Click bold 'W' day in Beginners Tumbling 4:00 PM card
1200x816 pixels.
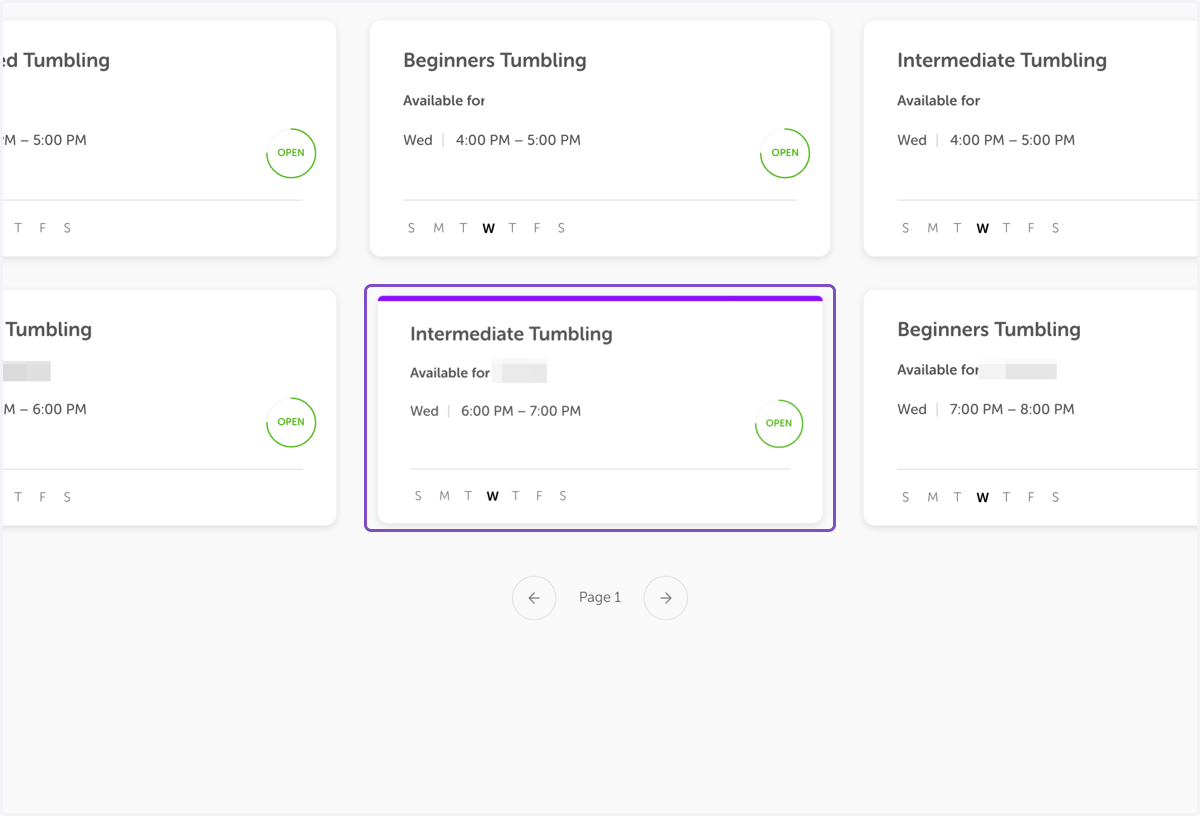coord(488,228)
